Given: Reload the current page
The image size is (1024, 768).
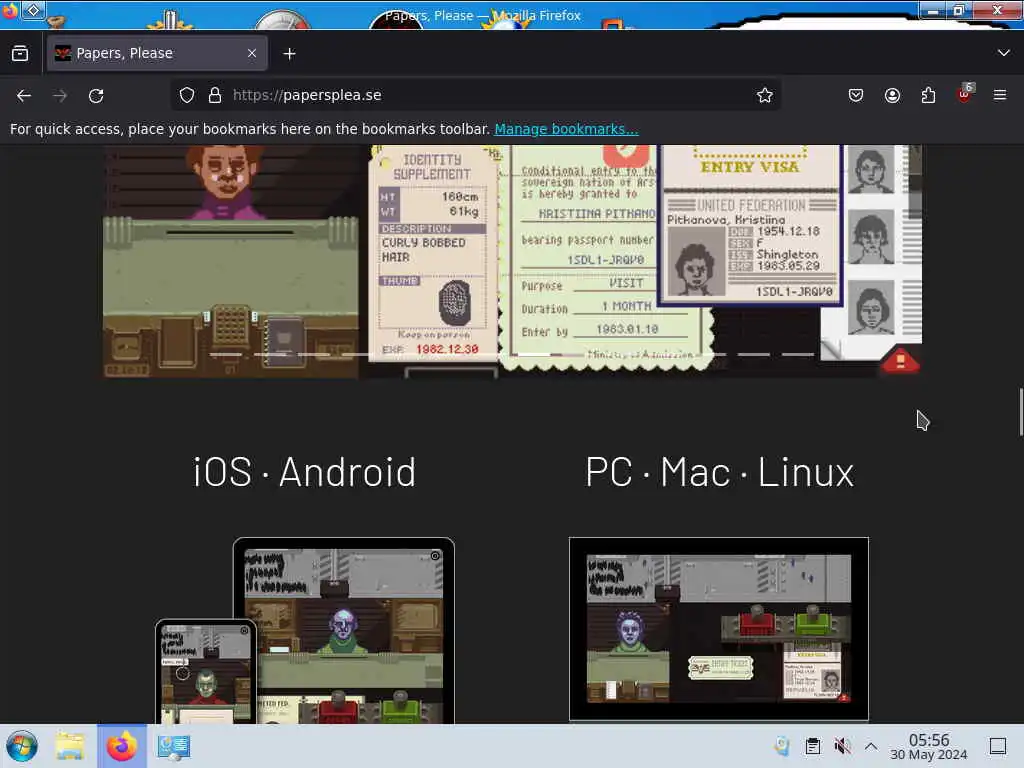Looking at the screenshot, I should (96, 95).
